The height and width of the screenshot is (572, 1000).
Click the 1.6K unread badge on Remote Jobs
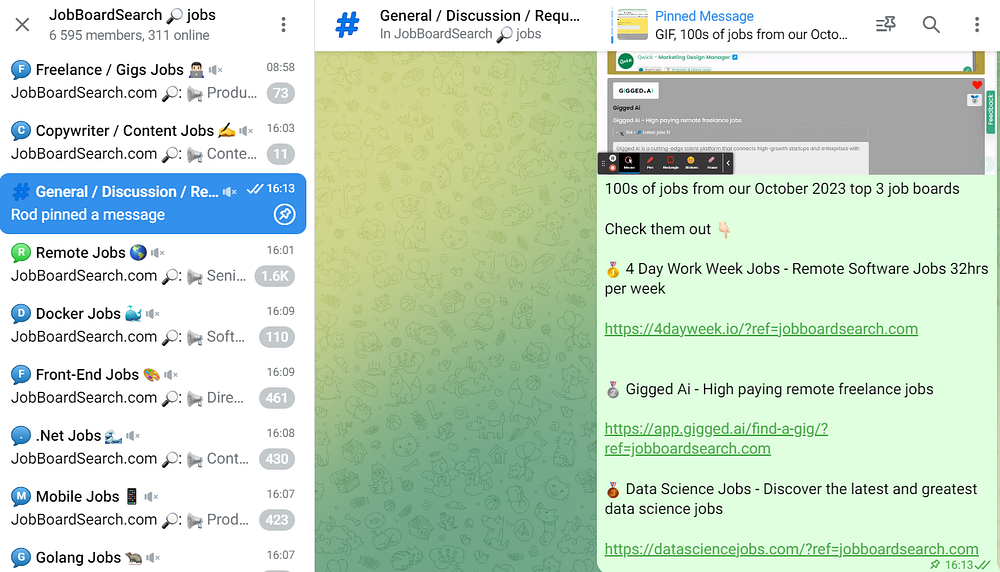tap(275, 276)
